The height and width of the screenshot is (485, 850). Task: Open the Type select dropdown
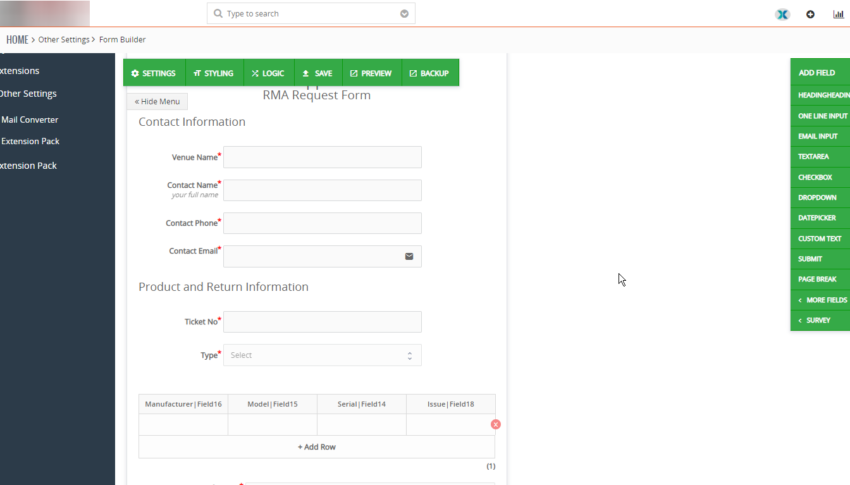click(323, 355)
